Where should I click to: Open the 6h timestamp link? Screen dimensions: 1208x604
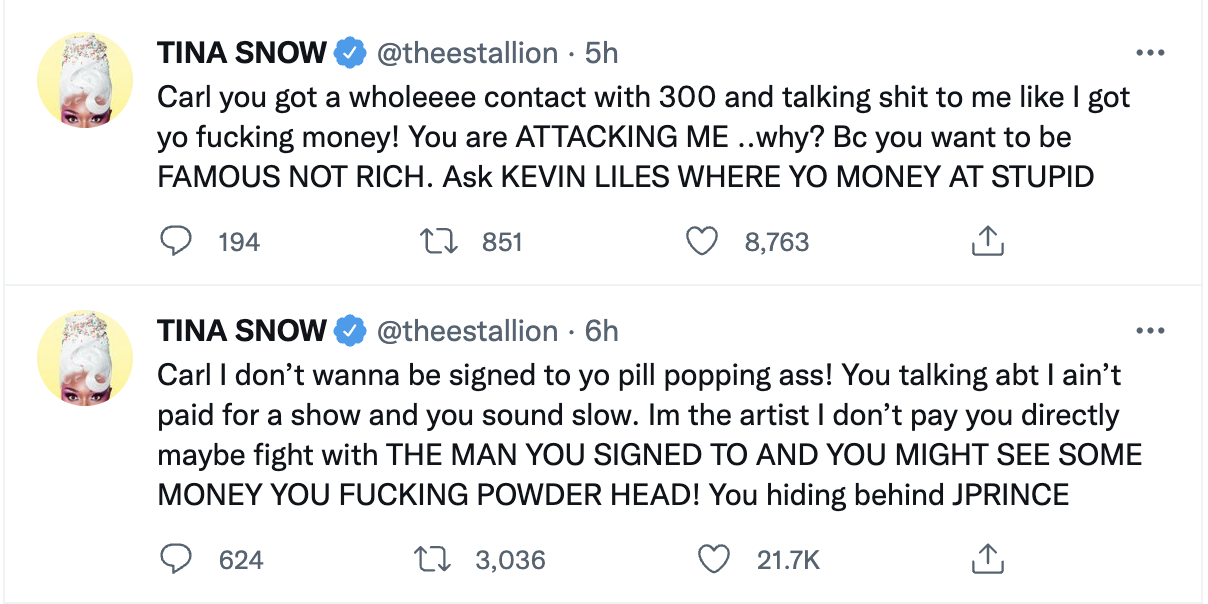602,331
